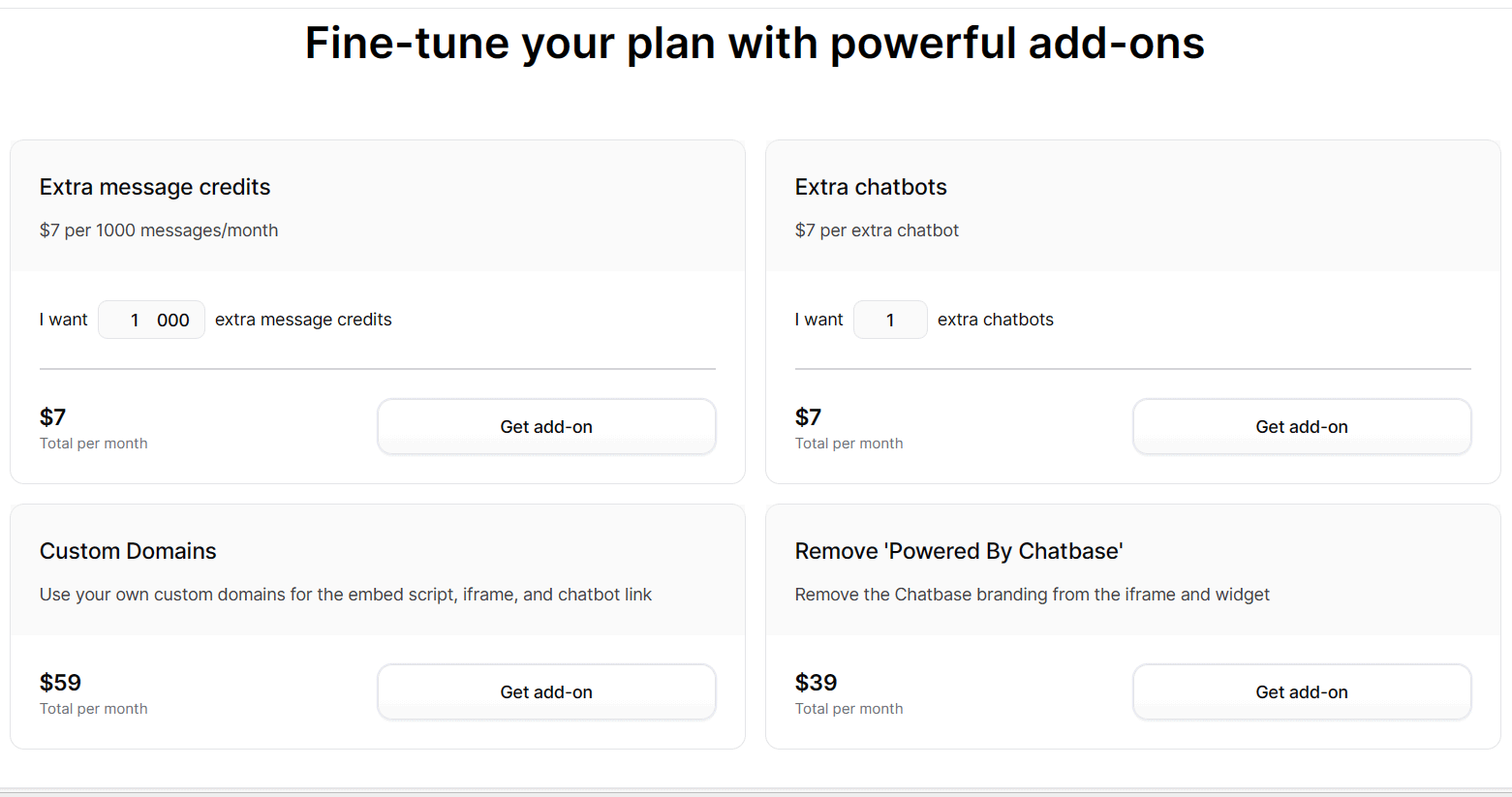
Task: Get the Custom Domains add-on
Action: [546, 691]
